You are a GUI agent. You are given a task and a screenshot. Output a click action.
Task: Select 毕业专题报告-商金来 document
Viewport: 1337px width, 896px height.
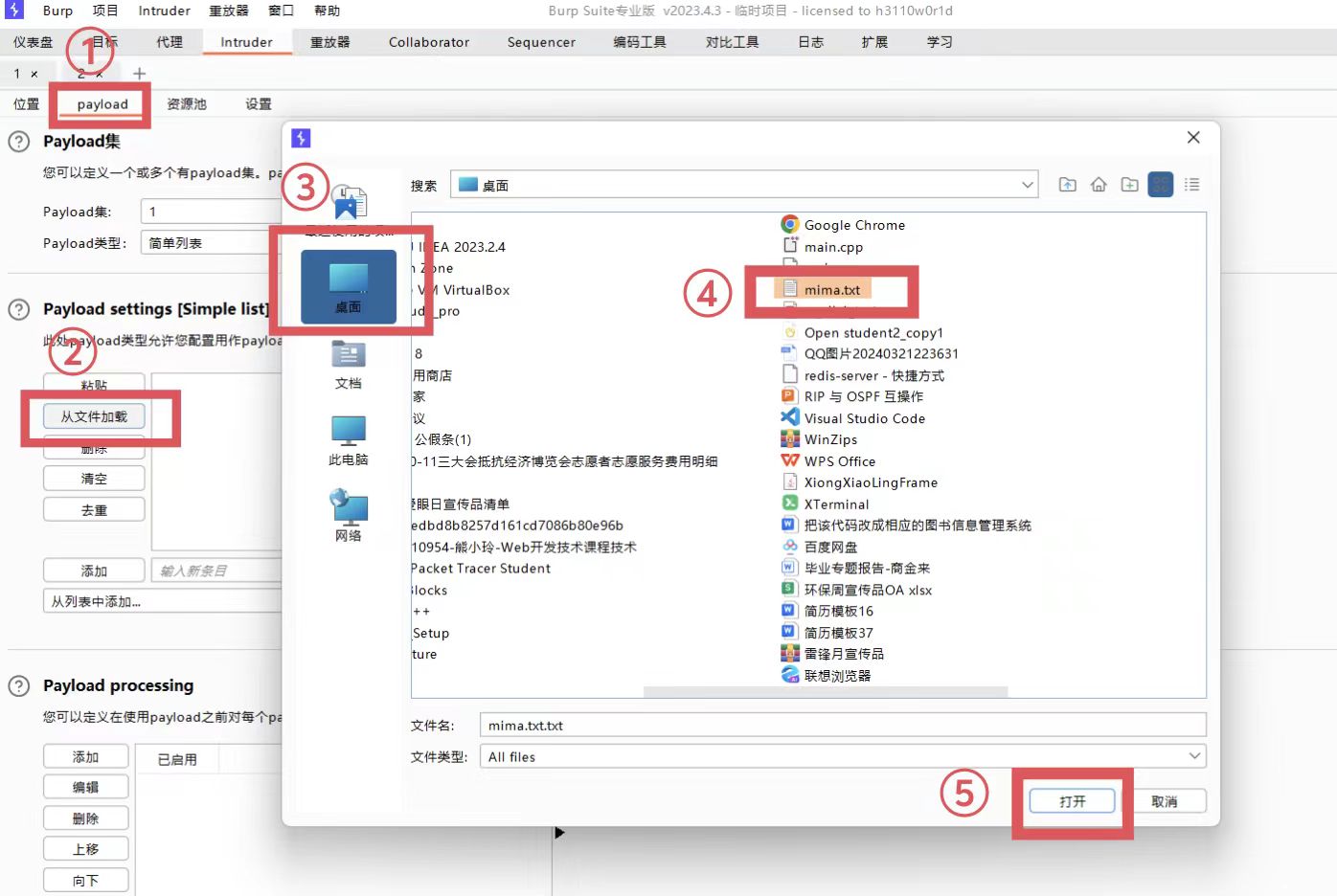(x=855, y=568)
